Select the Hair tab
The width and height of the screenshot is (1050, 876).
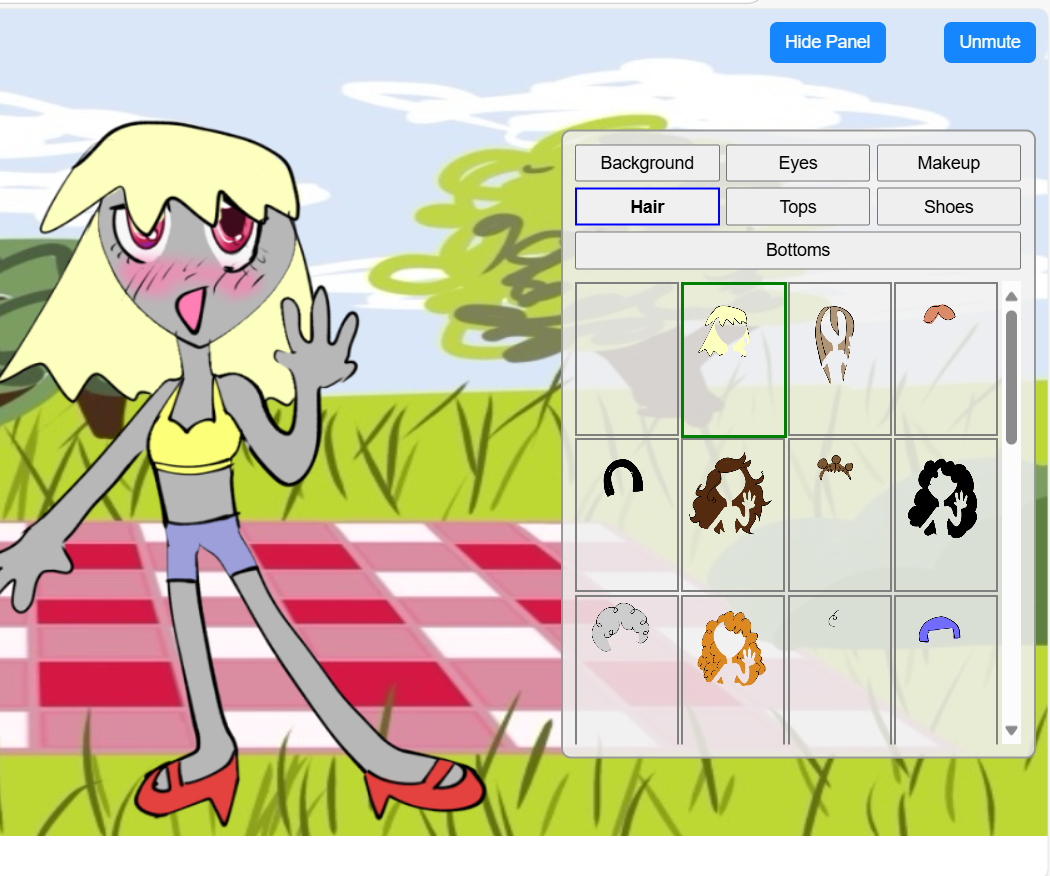647,206
